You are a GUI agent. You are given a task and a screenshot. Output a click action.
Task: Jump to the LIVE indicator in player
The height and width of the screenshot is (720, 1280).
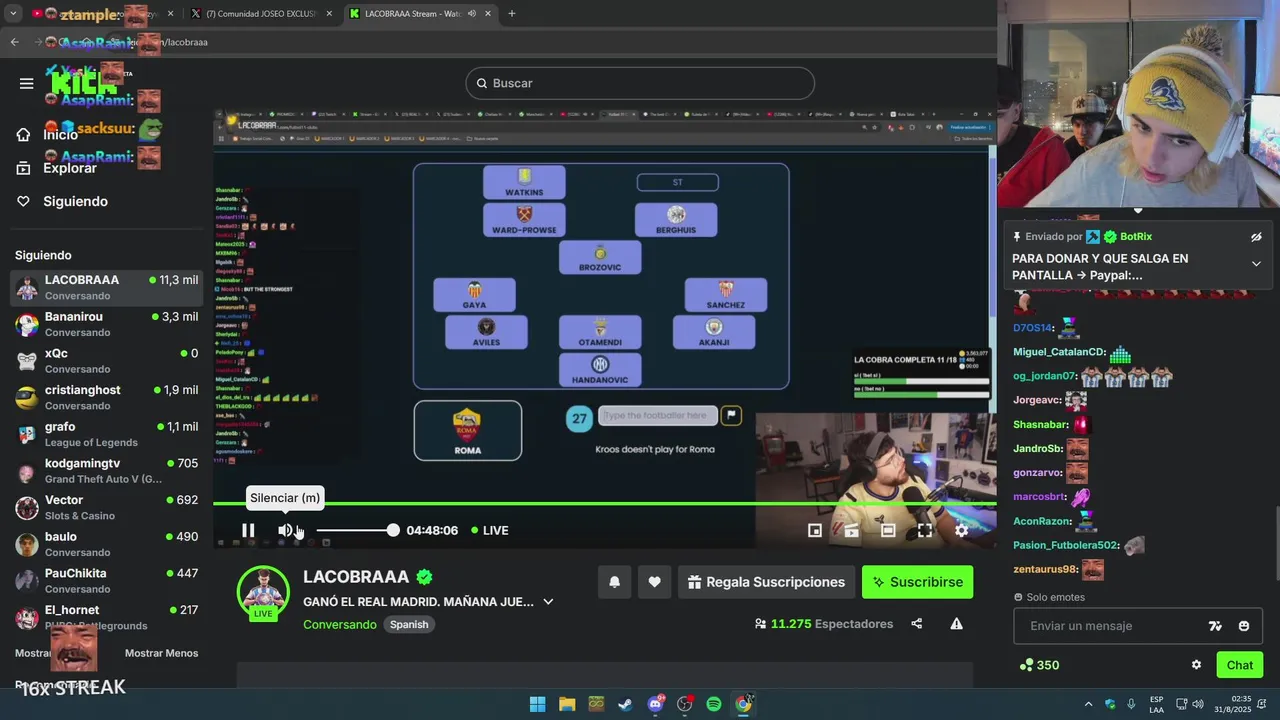(x=489, y=530)
